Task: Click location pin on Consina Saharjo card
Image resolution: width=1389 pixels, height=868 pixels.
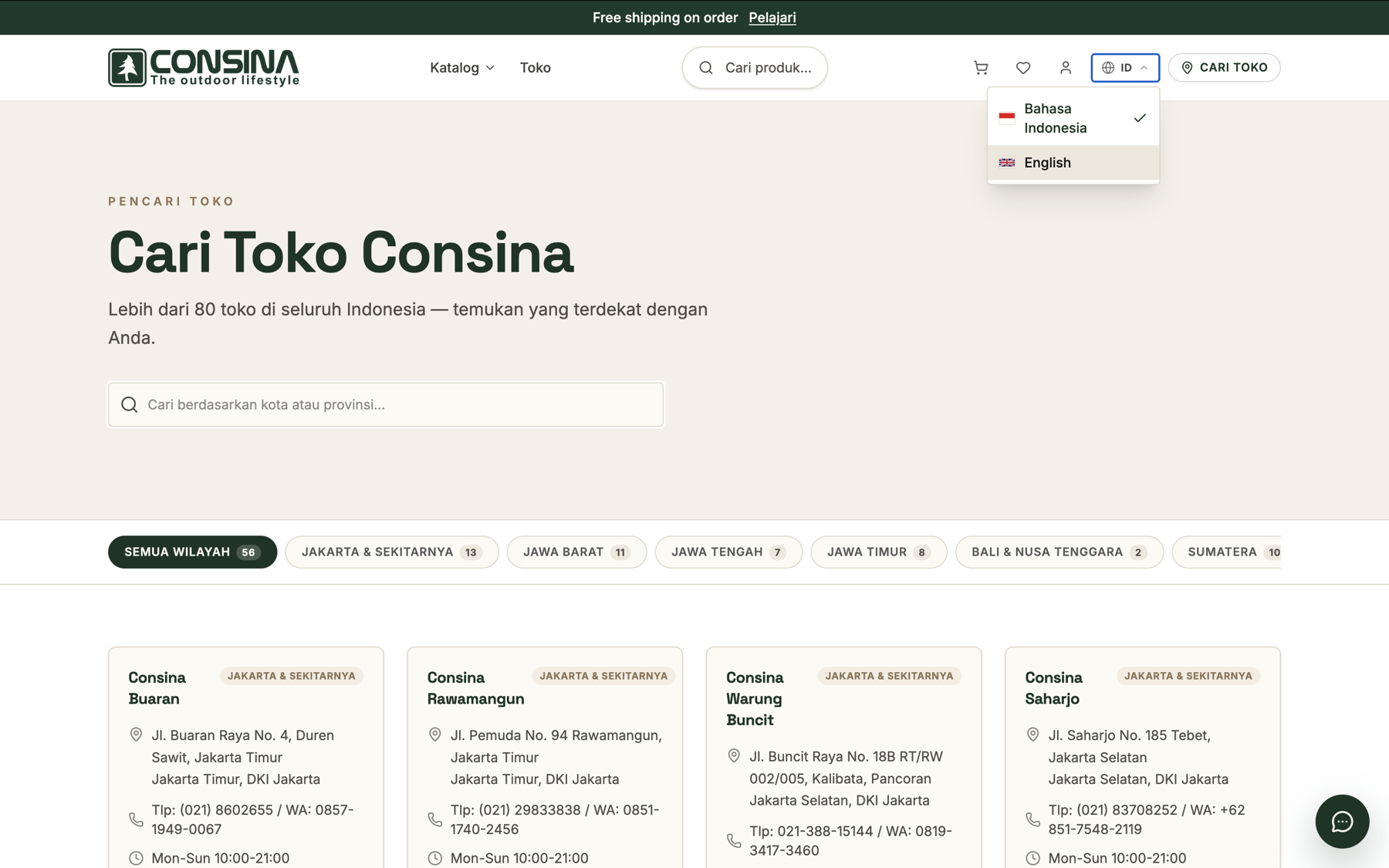Action: point(1032,735)
